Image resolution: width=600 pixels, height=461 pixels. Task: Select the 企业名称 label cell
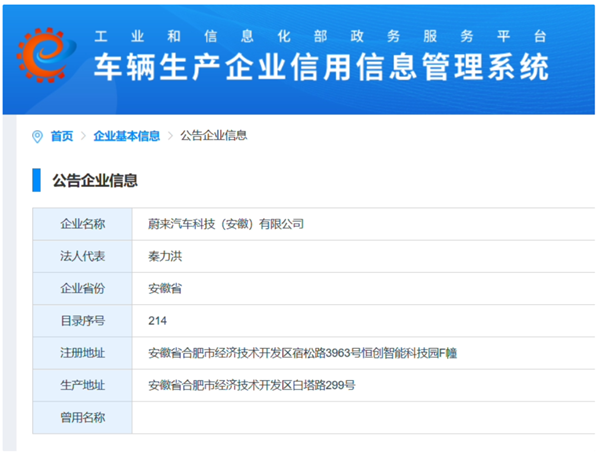(82, 224)
